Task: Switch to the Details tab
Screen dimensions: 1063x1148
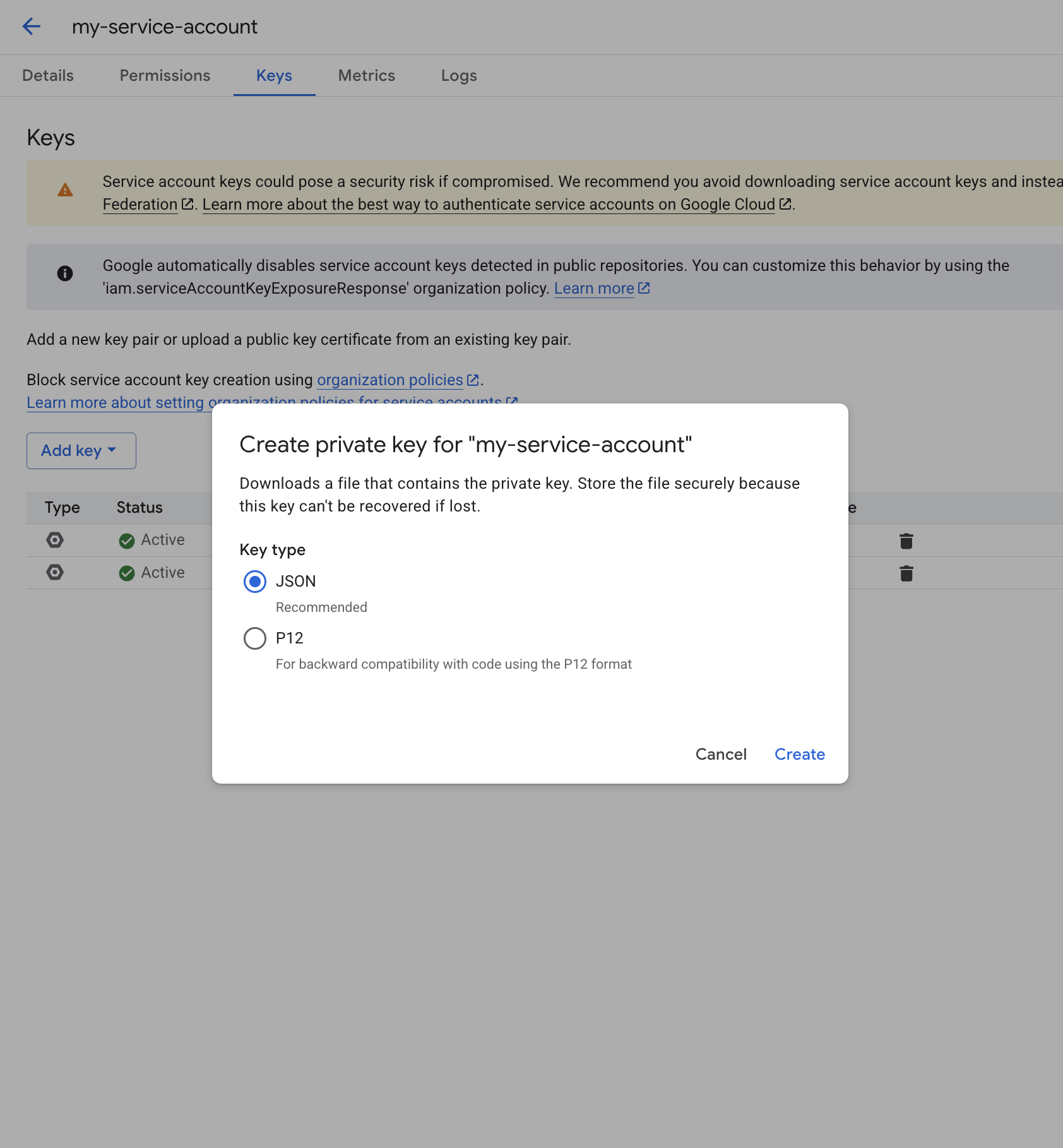Action: [x=48, y=76]
